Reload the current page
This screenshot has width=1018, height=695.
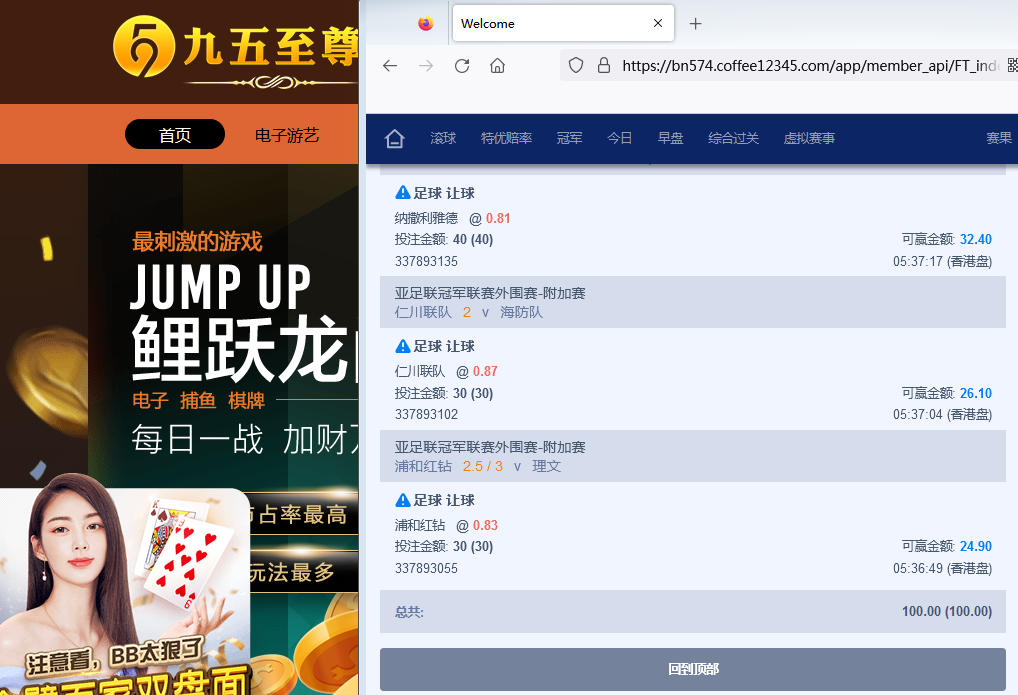click(462, 66)
